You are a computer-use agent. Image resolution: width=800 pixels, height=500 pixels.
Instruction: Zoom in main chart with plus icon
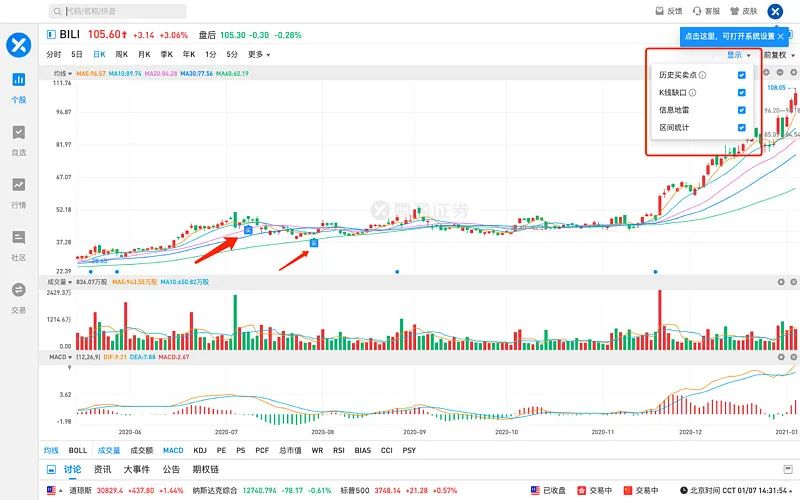pos(766,72)
